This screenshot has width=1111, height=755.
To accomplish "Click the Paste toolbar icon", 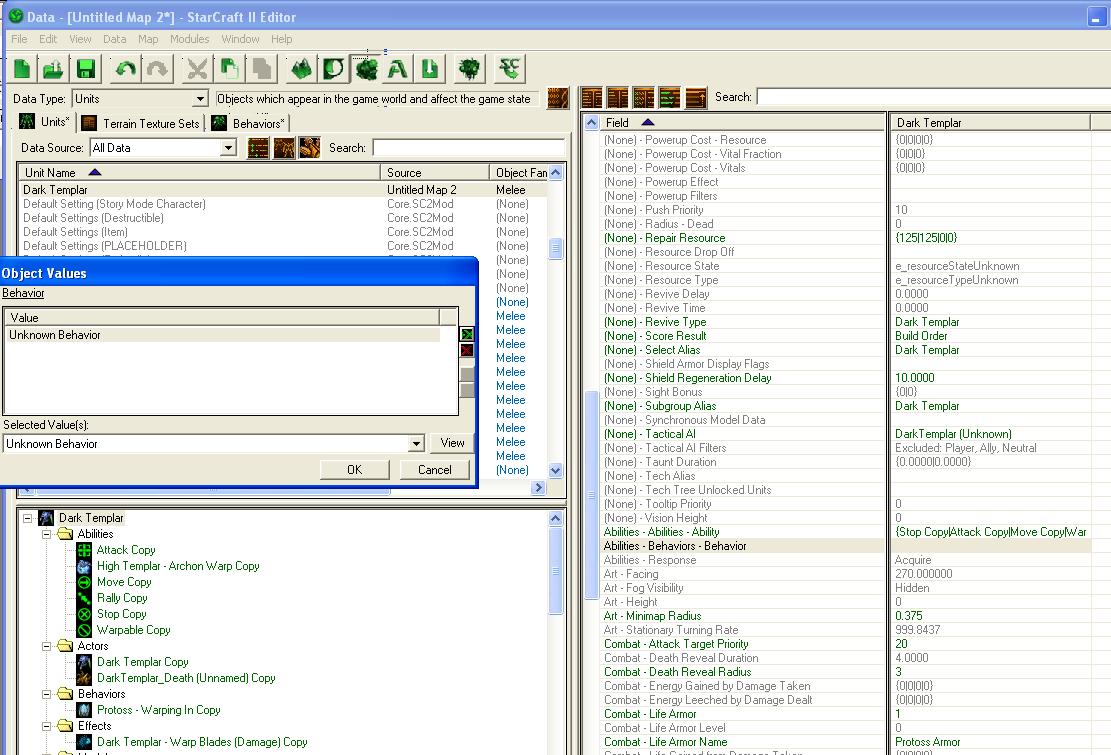I will point(261,69).
